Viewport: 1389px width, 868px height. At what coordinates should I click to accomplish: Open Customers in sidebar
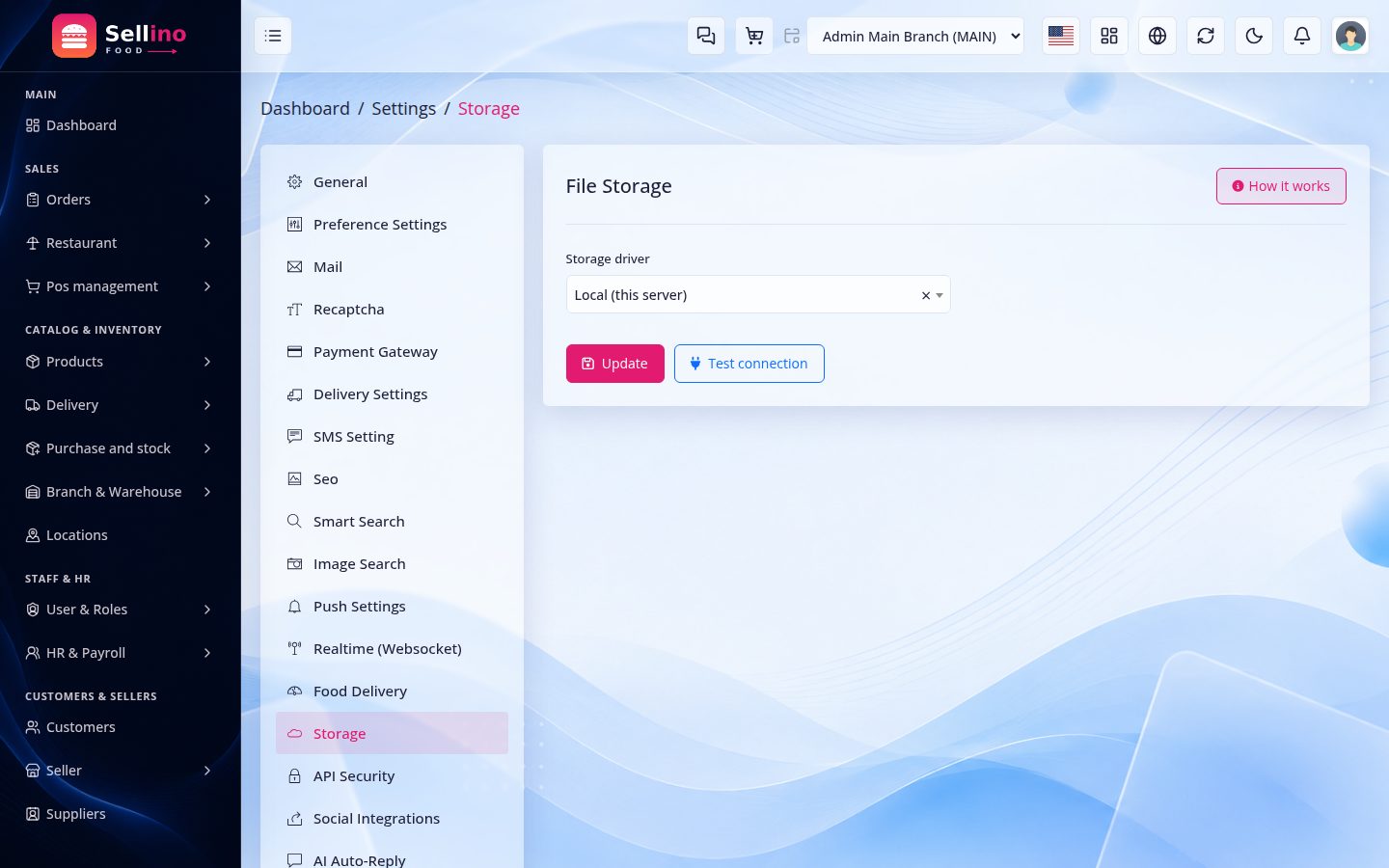(x=120, y=727)
